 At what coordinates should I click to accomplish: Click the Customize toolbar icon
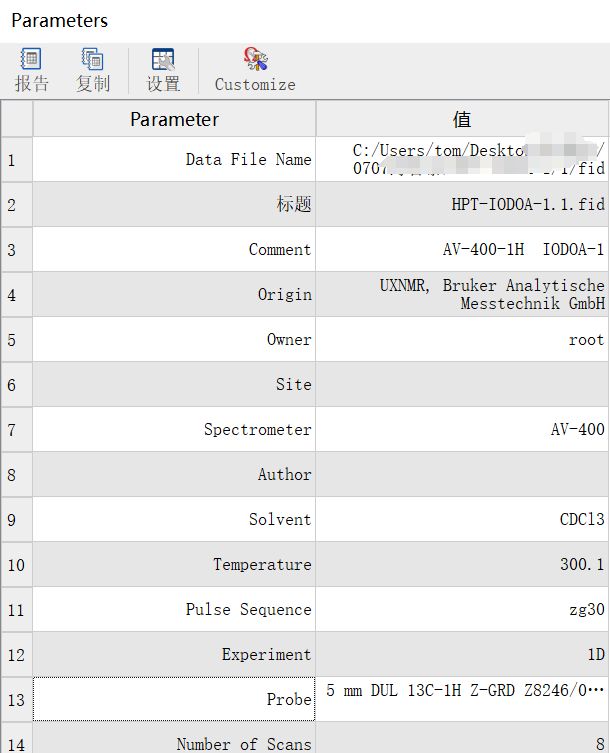pyautogui.click(x=255, y=70)
